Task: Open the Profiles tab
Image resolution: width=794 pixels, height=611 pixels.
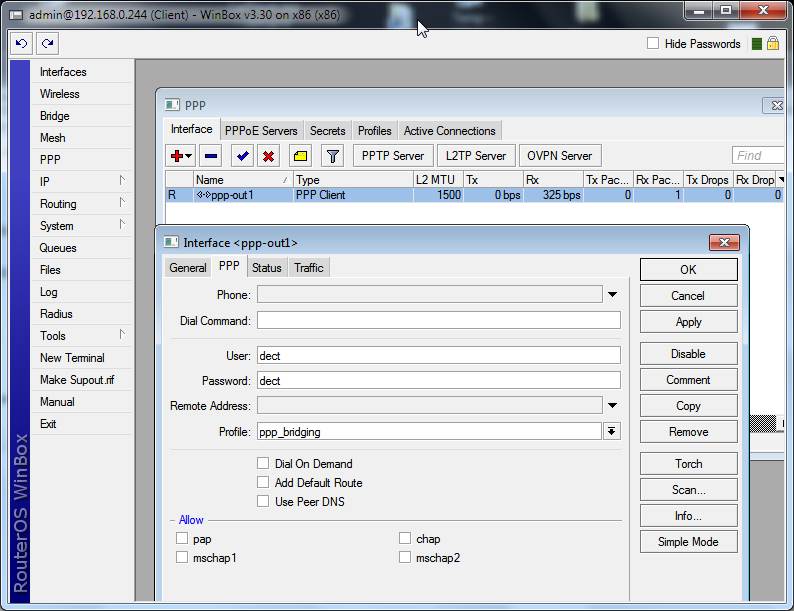Action: point(374,131)
